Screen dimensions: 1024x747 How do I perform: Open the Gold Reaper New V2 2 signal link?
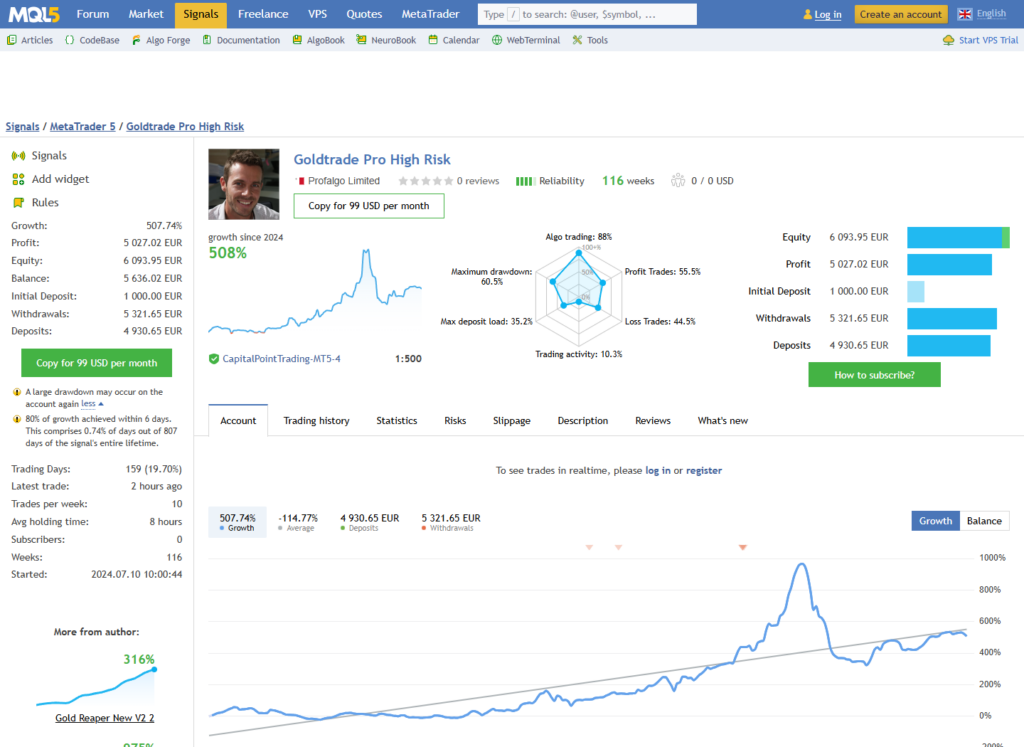(104, 718)
